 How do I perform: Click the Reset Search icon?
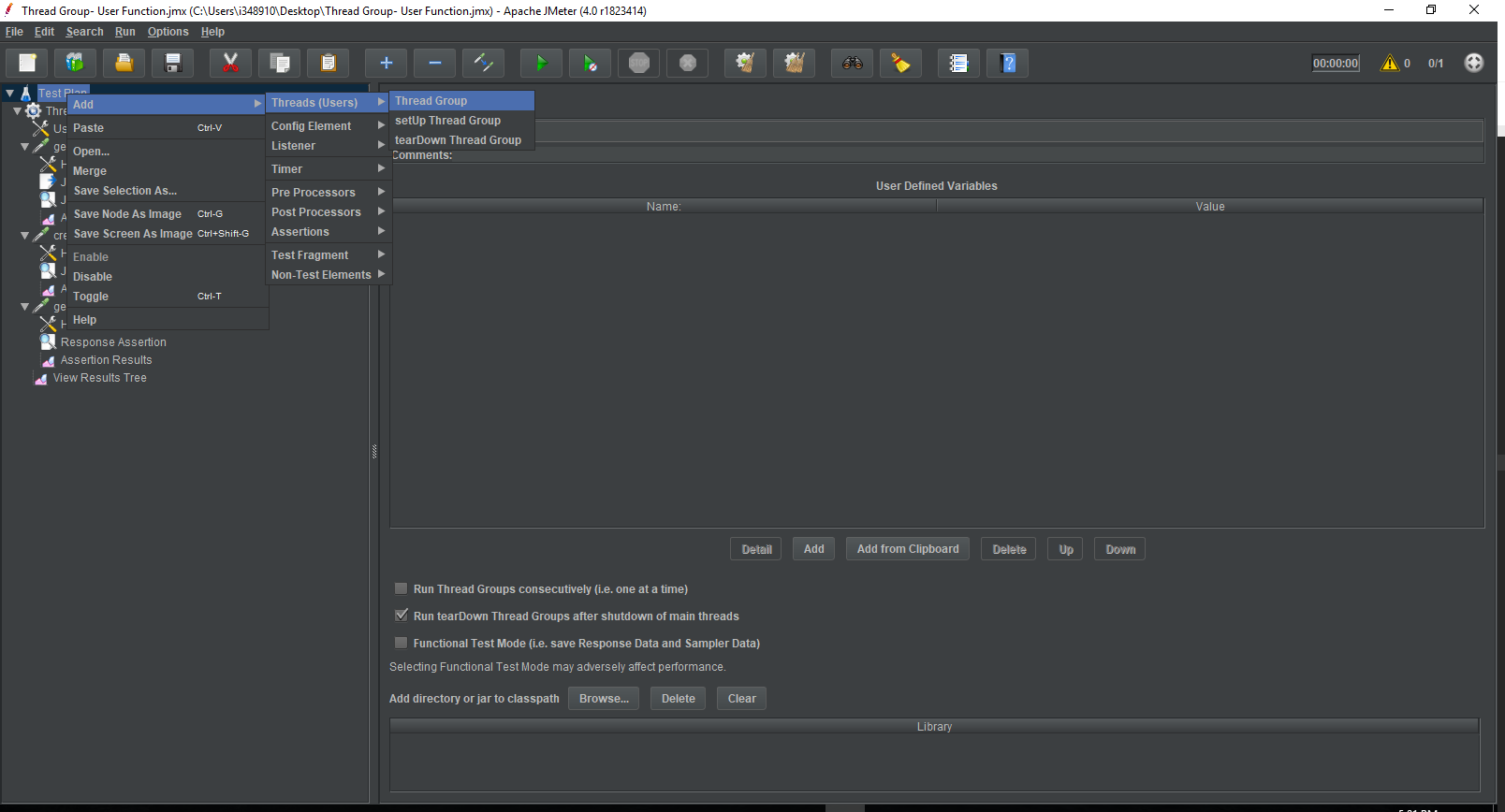900,63
